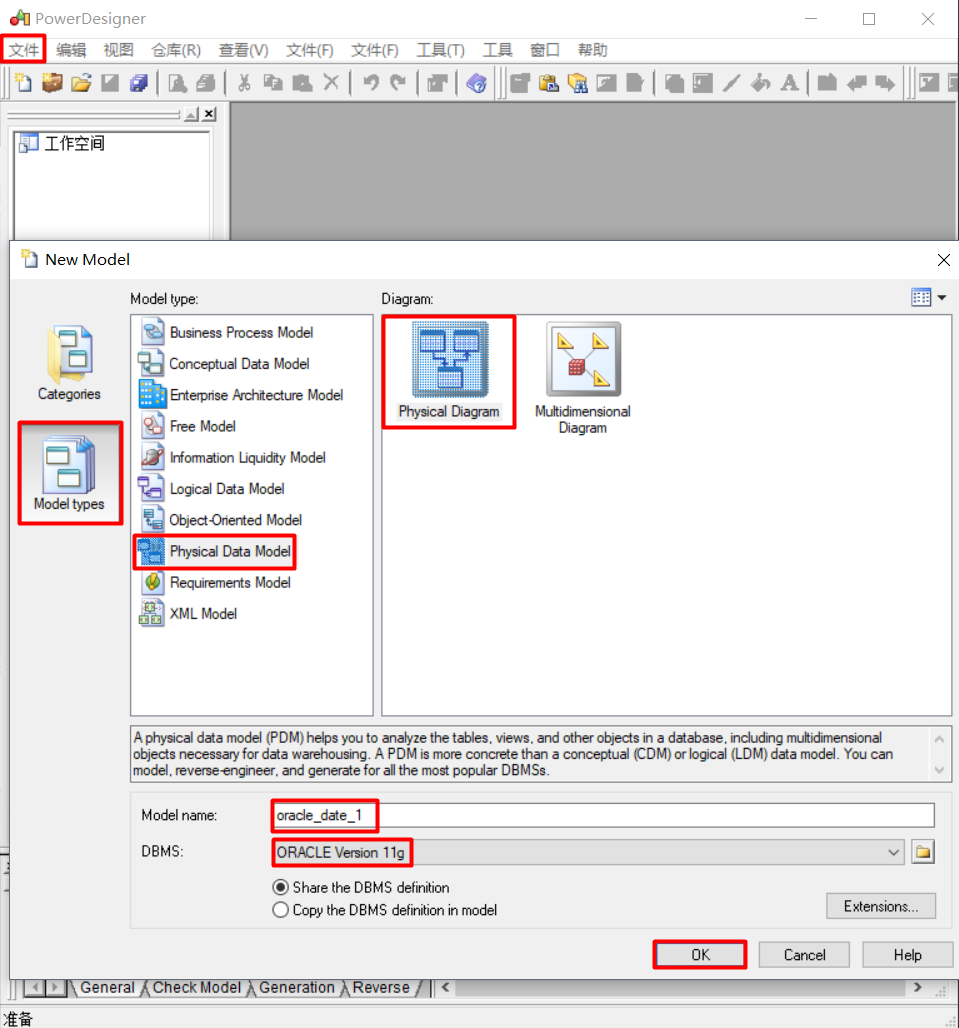
Task: Click the Undo arrow icon
Action: 371,83
